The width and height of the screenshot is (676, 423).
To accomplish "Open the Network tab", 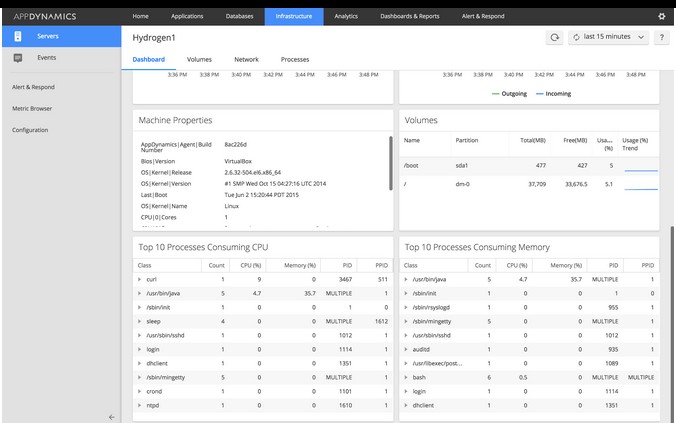I will 246,60.
